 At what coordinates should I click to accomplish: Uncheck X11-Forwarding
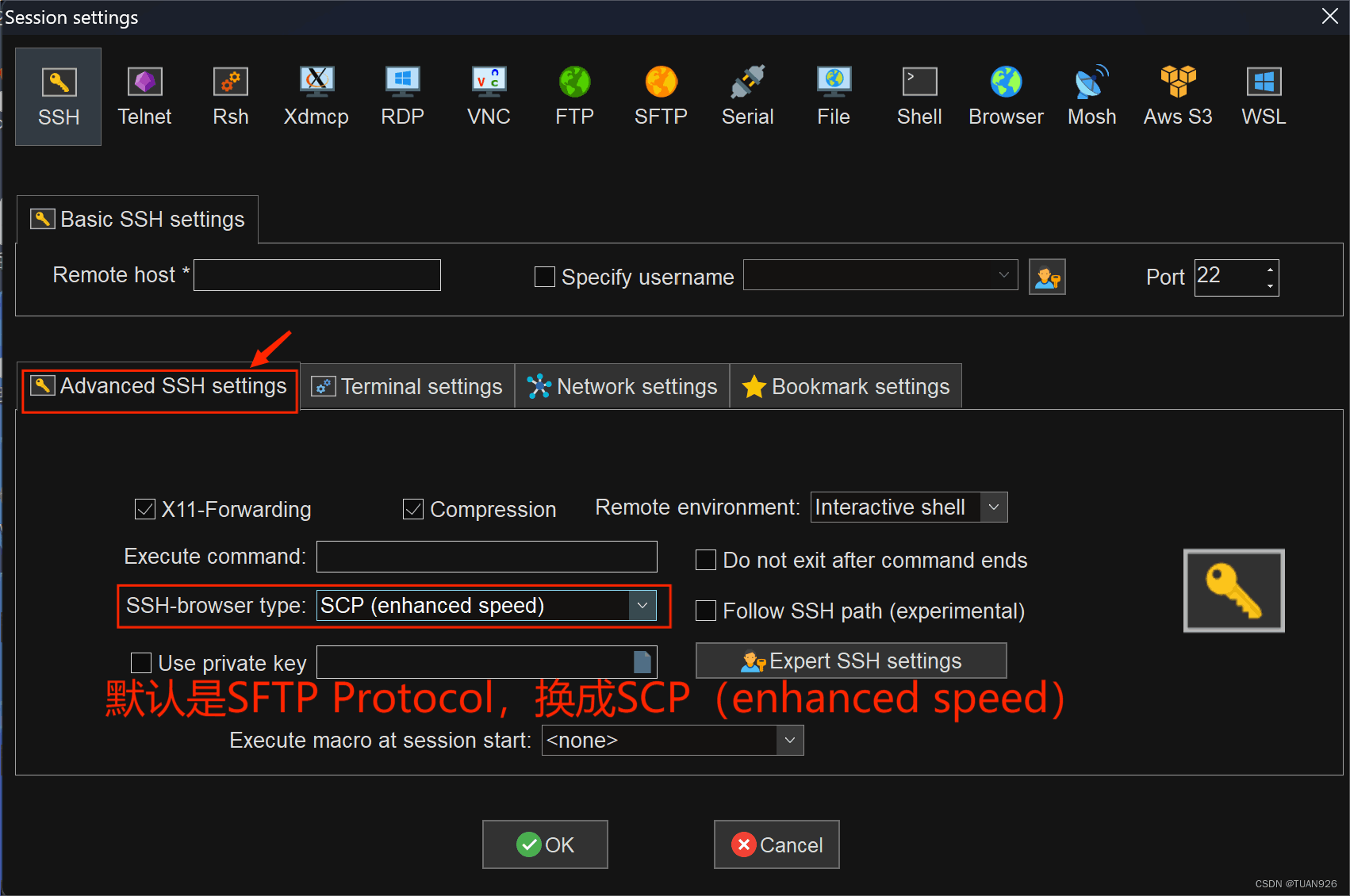pos(145,509)
